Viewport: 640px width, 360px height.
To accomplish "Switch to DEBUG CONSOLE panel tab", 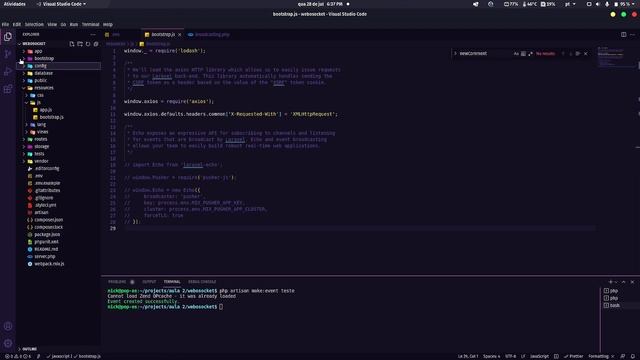I will coord(202,282).
